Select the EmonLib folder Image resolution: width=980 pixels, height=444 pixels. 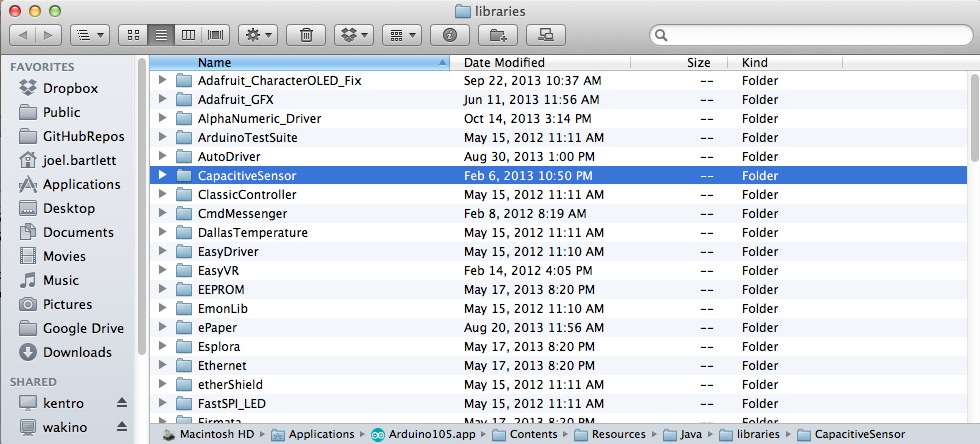560,308
